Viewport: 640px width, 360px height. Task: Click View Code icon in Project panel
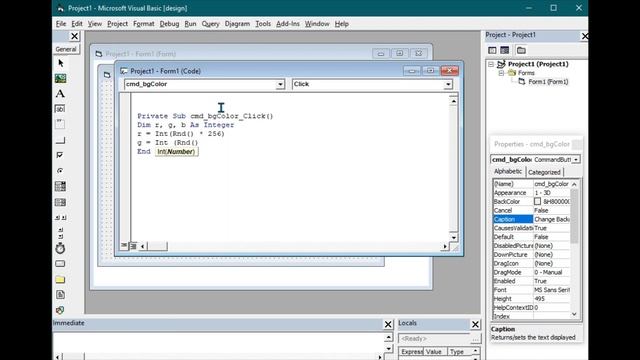[x=492, y=50]
